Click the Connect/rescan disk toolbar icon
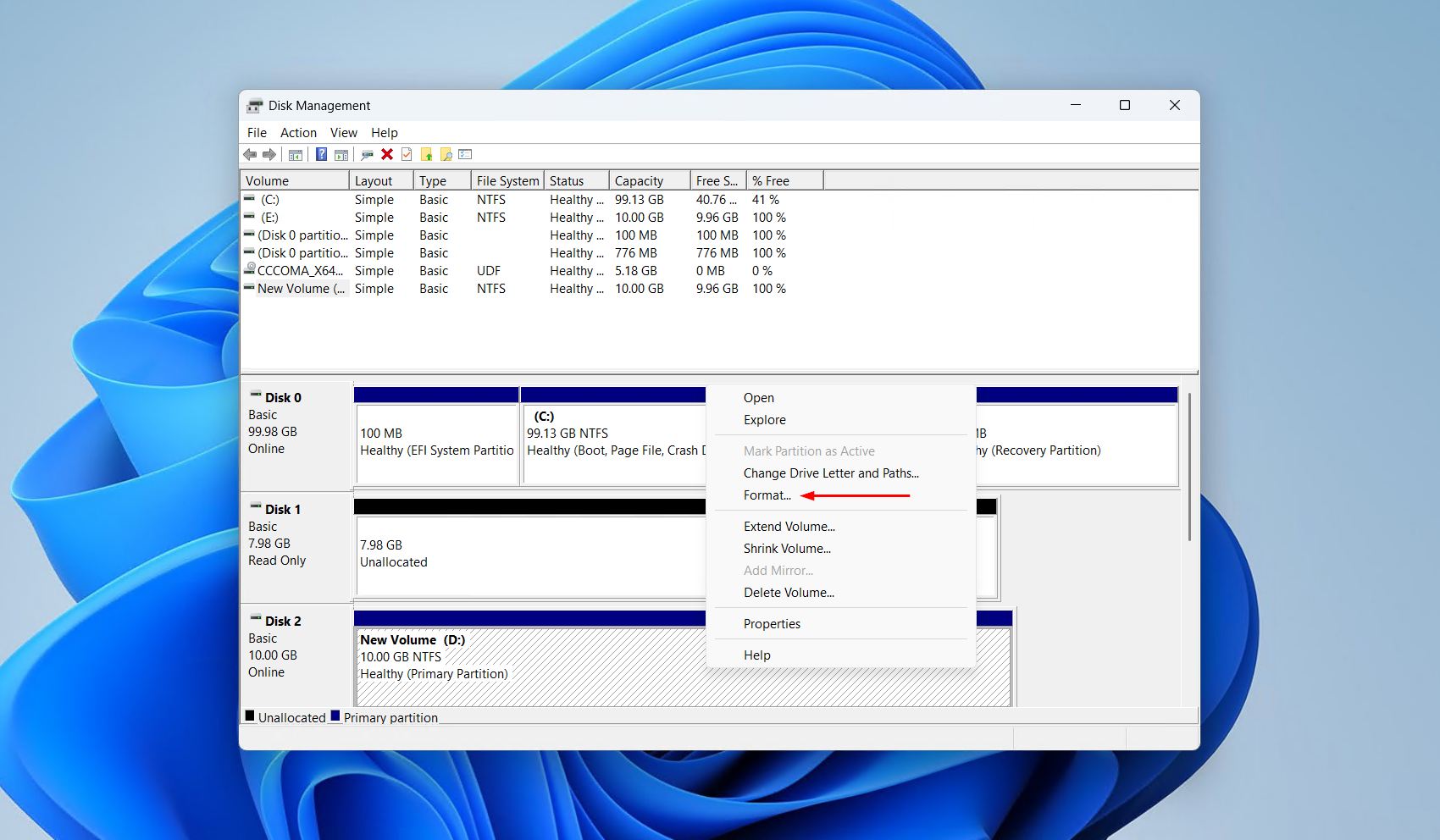Image resolution: width=1440 pixels, height=840 pixels. pos(367,154)
